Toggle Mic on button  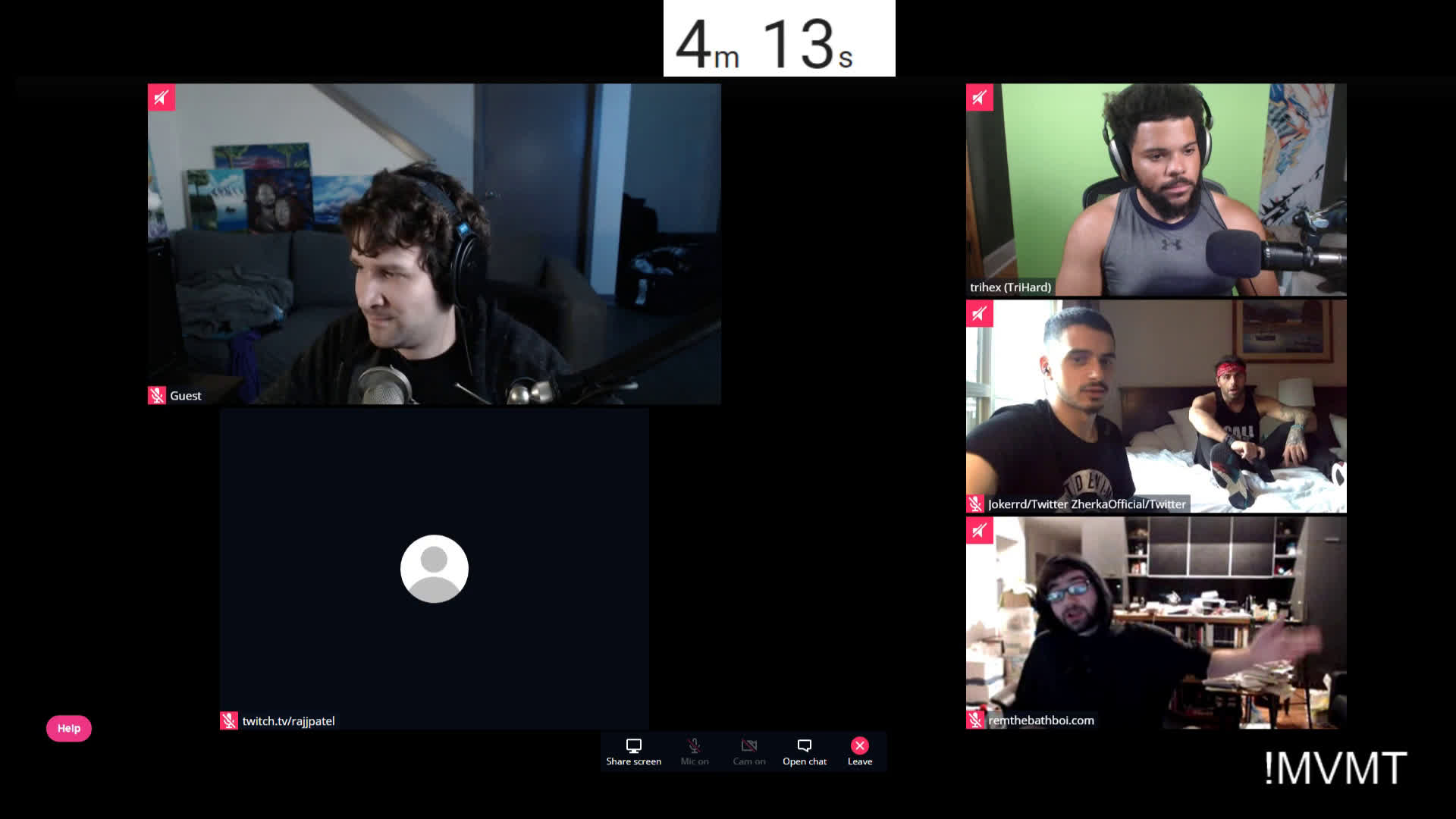[694, 750]
